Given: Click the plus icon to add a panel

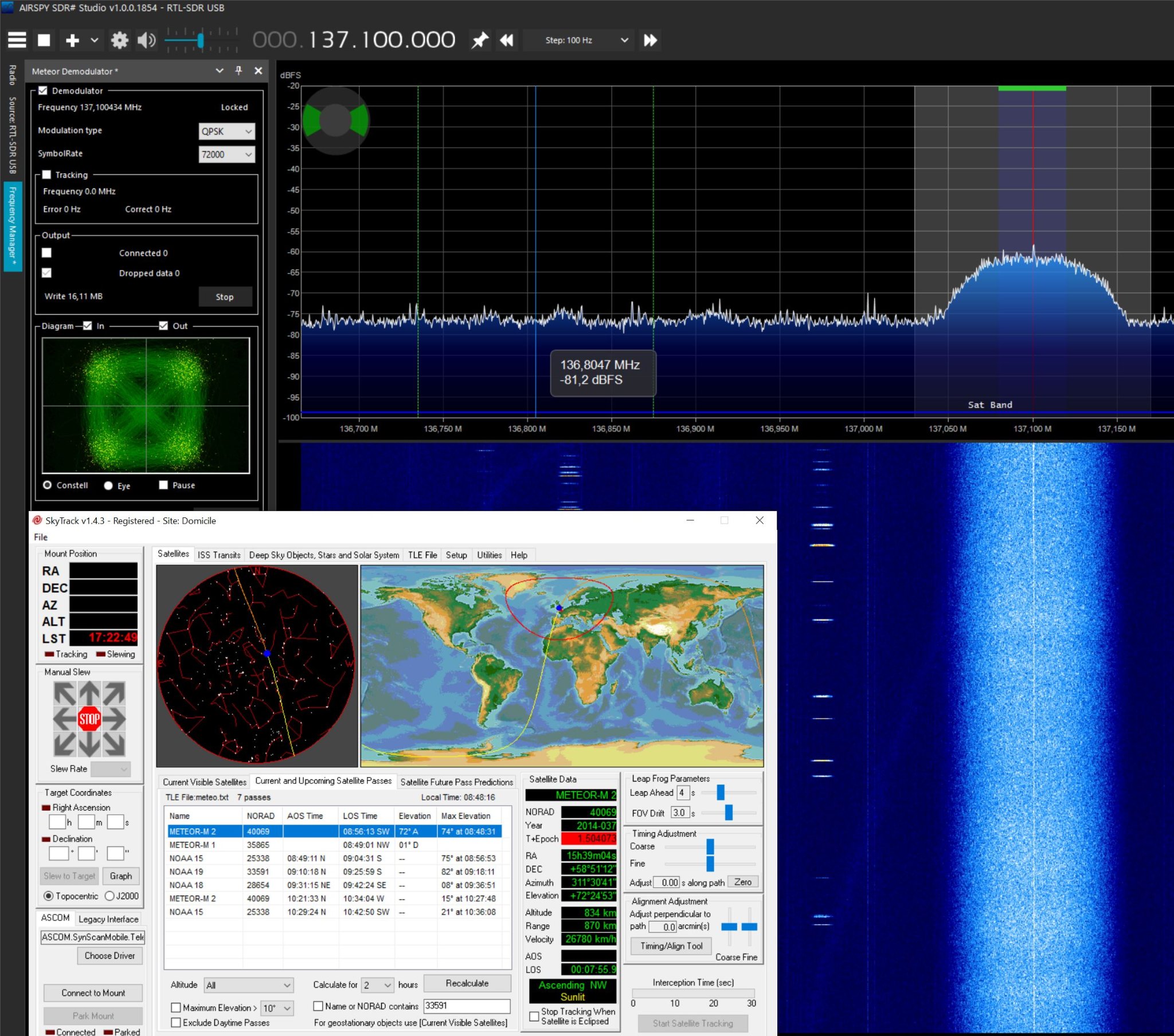Looking at the screenshot, I should coord(72,40).
